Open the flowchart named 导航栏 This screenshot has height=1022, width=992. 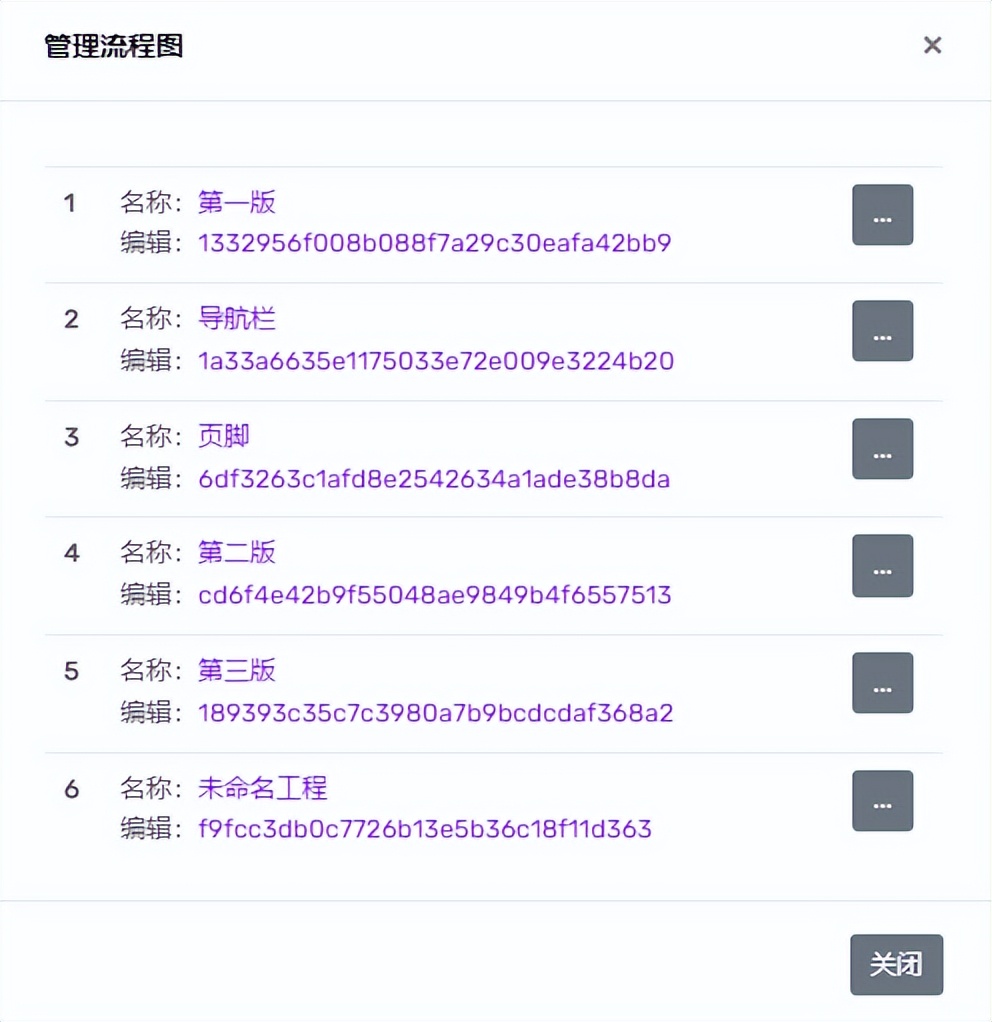(236, 319)
